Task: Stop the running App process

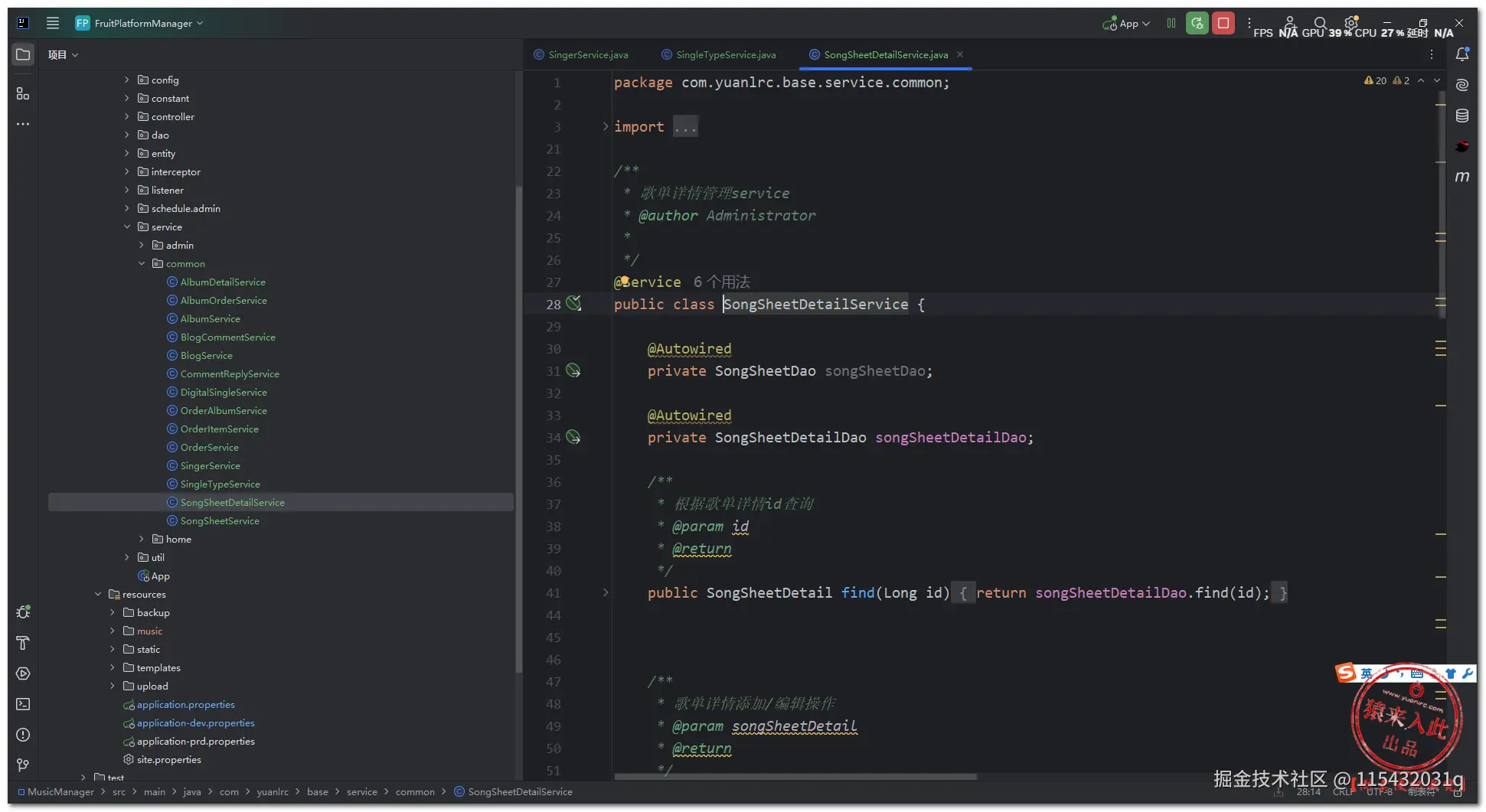Action: 1223,24
